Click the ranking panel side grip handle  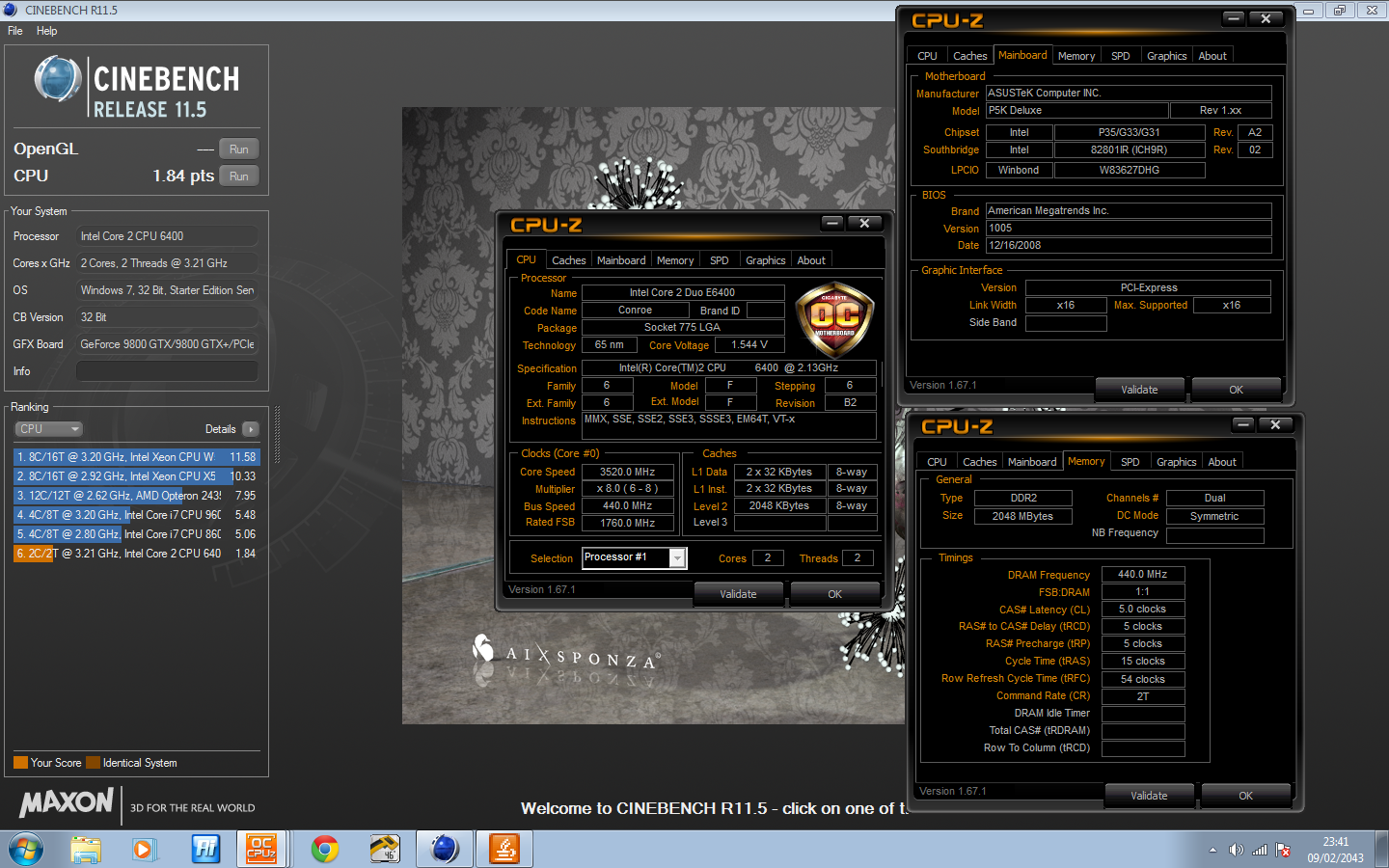[278, 436]
